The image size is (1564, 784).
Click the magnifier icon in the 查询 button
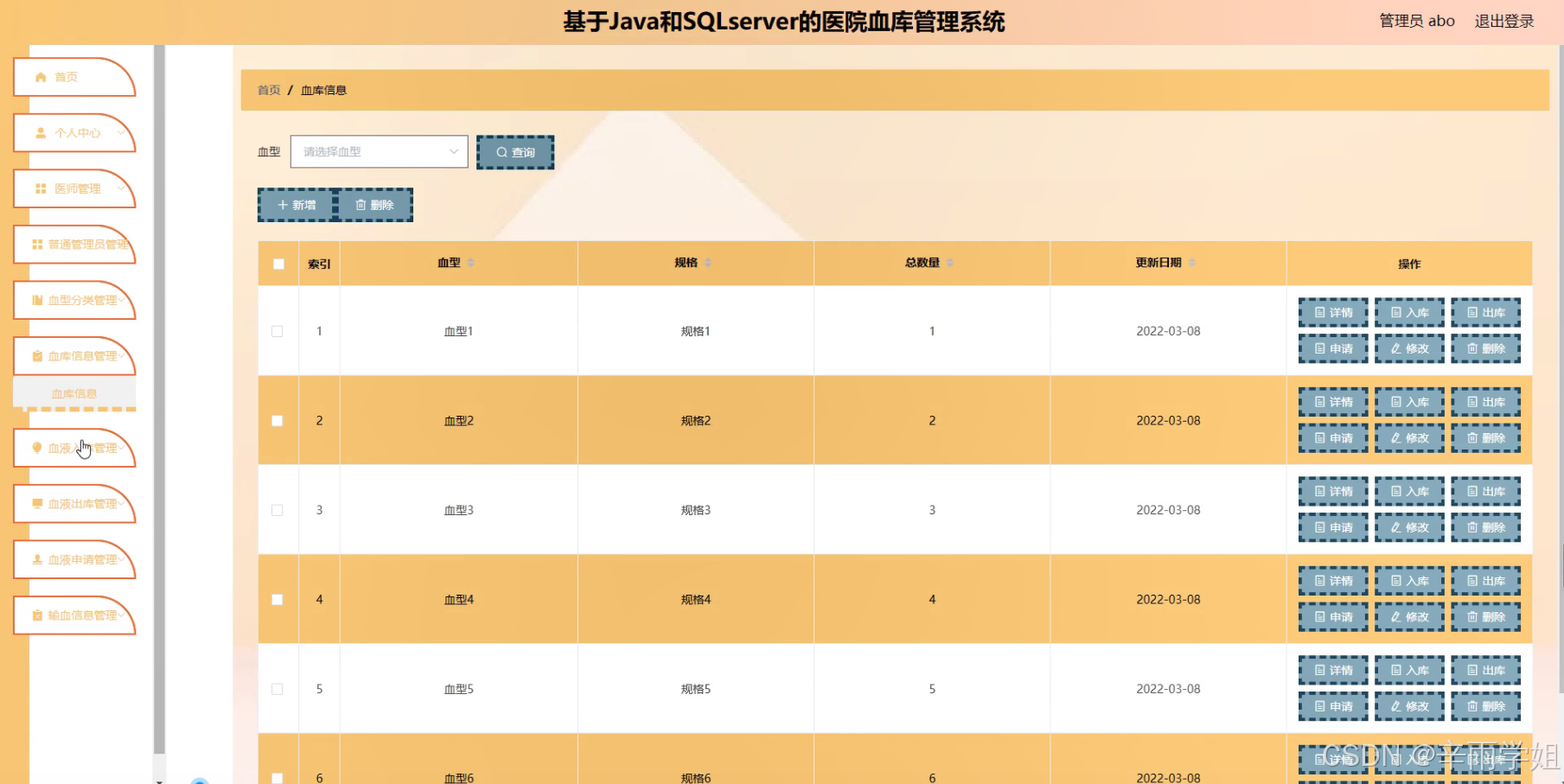tap(502, 151)
